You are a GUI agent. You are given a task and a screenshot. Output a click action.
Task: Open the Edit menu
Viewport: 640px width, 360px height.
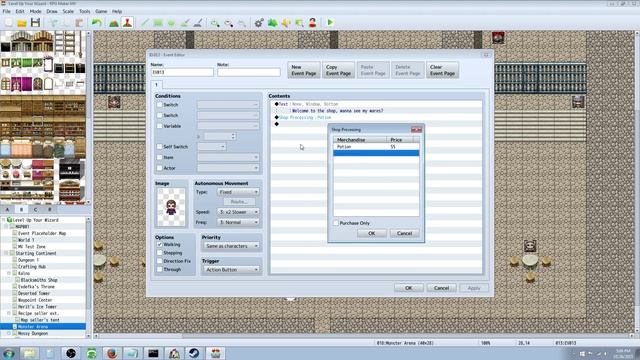pos(20,11)
